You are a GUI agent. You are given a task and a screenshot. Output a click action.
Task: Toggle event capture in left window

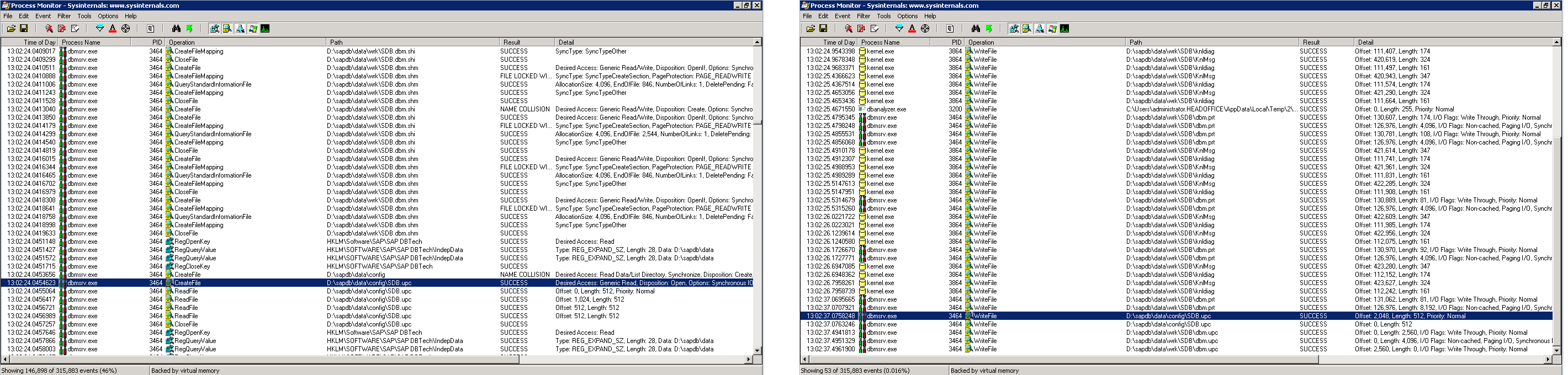49,29
